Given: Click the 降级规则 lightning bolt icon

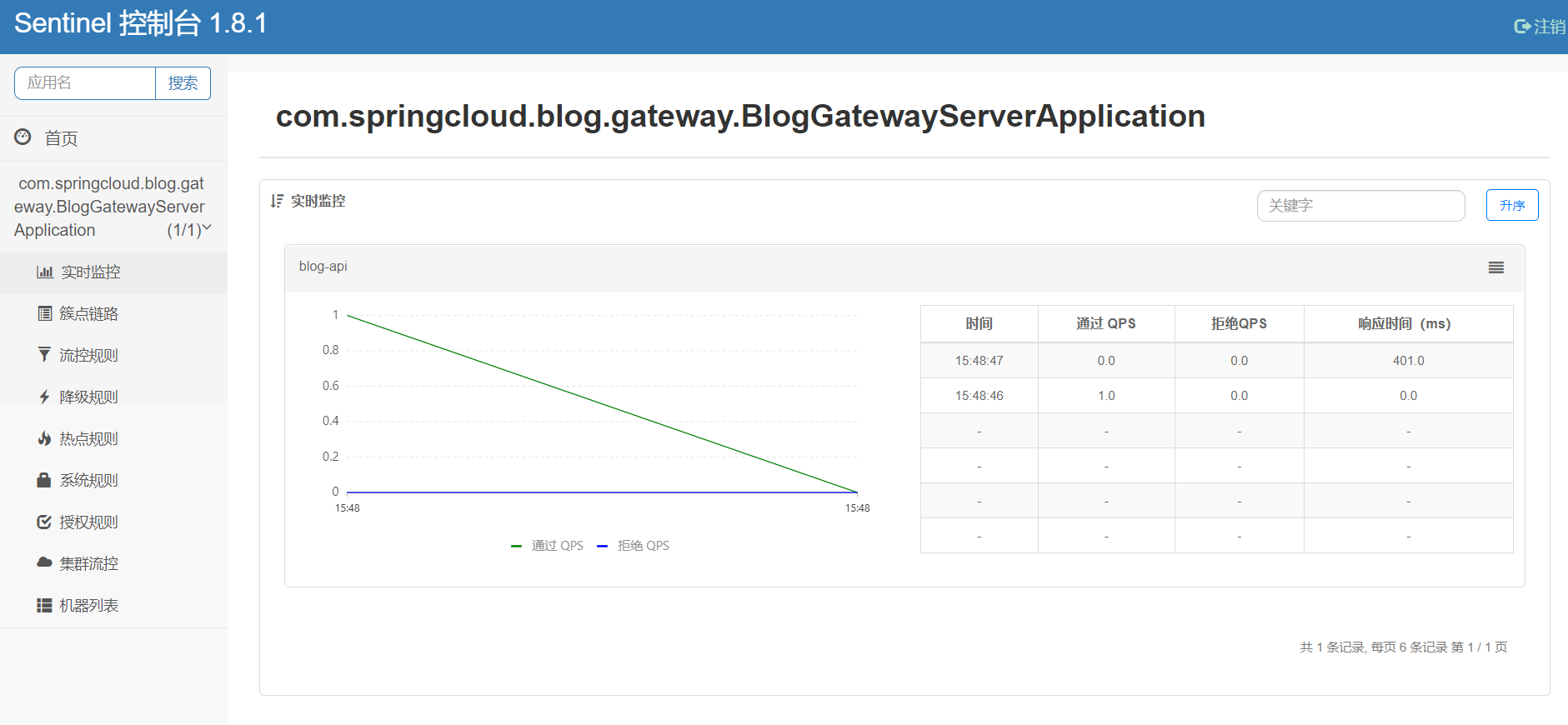Looking at the screenshot, I should point(44,397).
